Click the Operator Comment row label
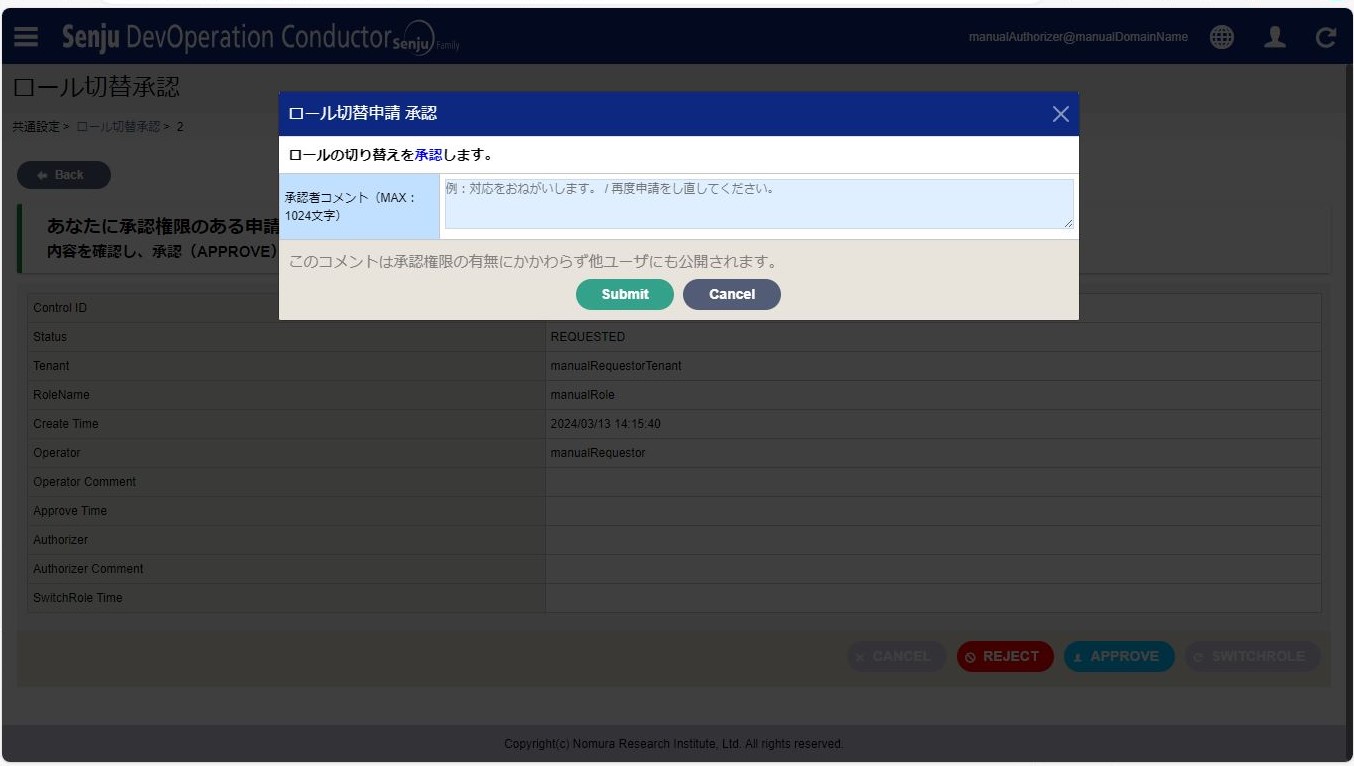Image resolution: width=1354 pixels, height=766 pixels. pyautogui.click(x=84, y=482)
